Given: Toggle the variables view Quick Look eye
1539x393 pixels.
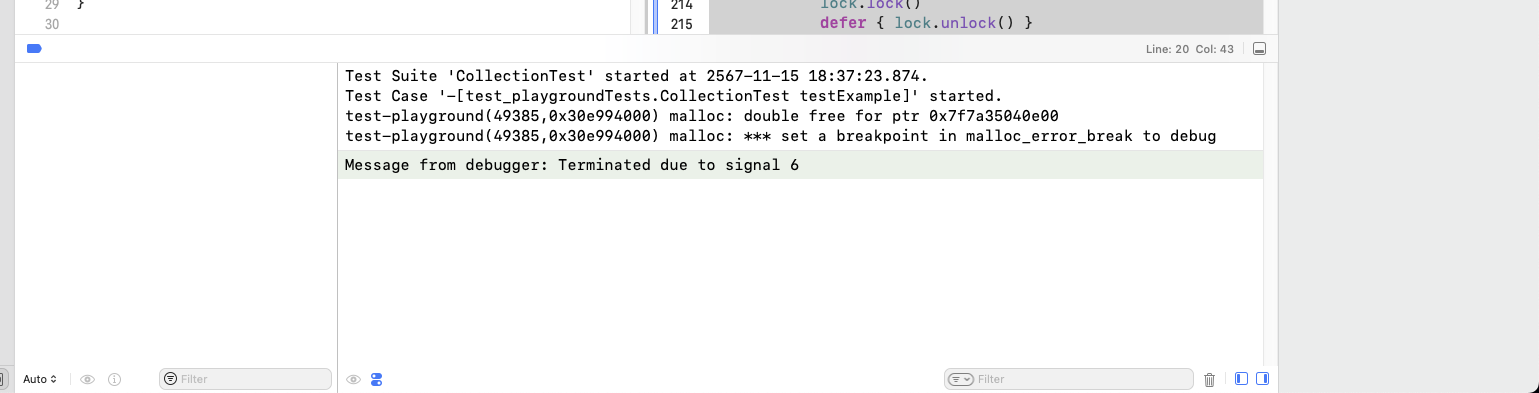Looking at the screenshot, I should coord(88,380).
